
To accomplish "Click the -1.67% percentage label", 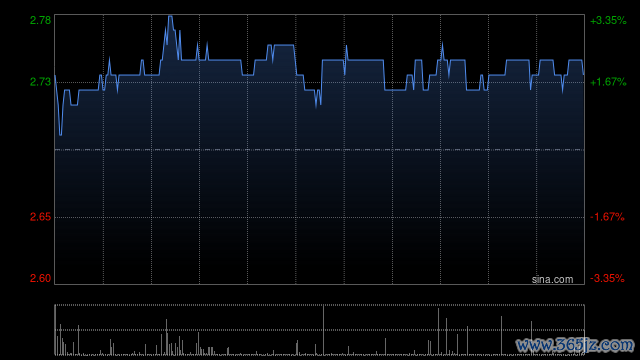I will pyautogui.click(x=607, y=217).
